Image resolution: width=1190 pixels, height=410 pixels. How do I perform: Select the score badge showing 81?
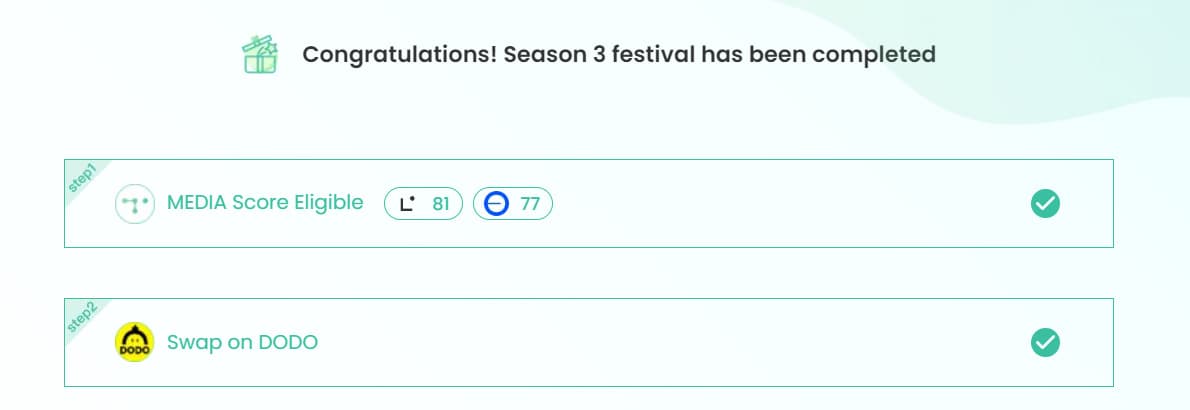(423, 203)
